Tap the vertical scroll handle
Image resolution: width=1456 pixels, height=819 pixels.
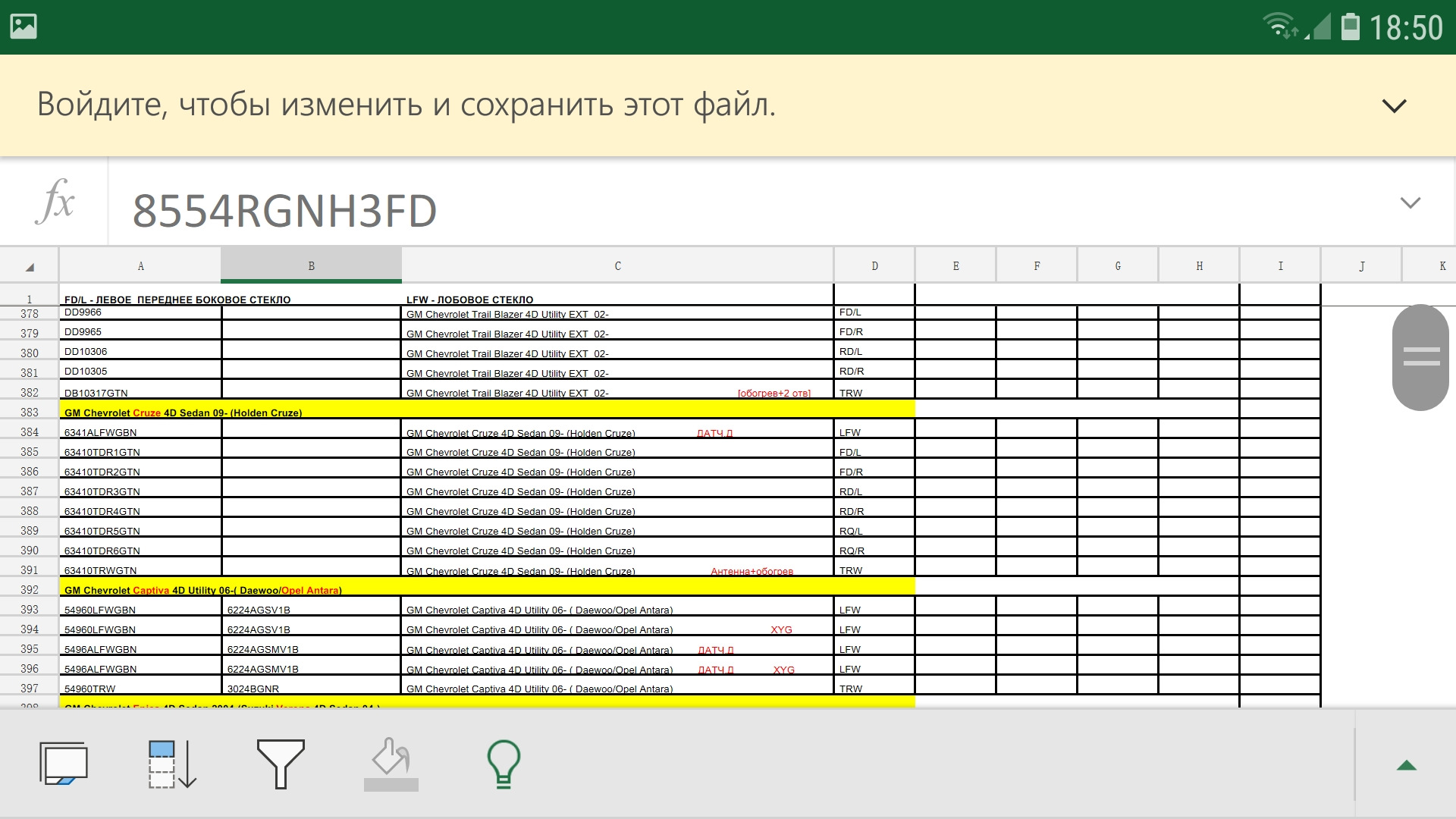1420,357
